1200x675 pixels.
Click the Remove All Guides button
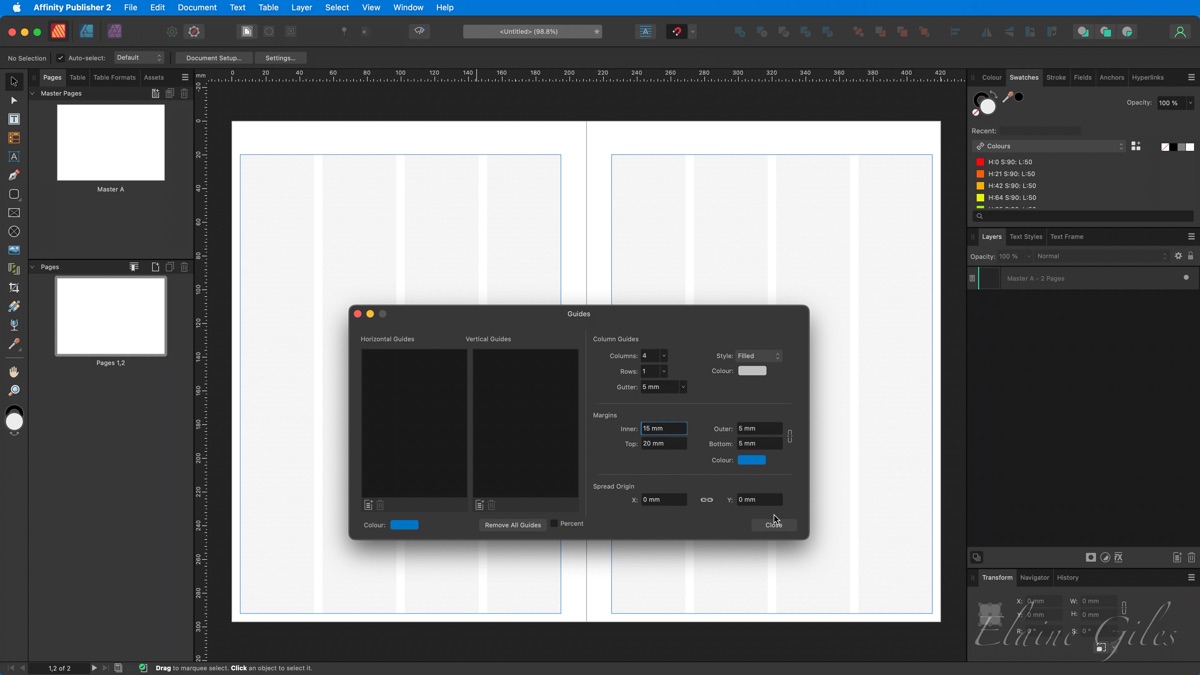[513, 525]
